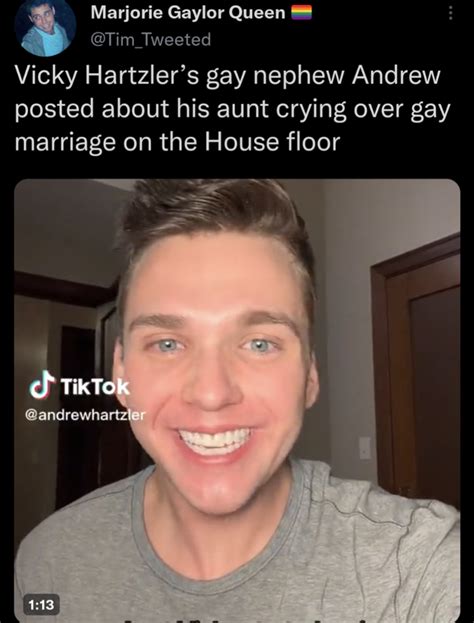The width and height of the screenshot is (474, 623).
Task: Visit the @Tim_Tweeted handle link
Action: click(151, 39)
